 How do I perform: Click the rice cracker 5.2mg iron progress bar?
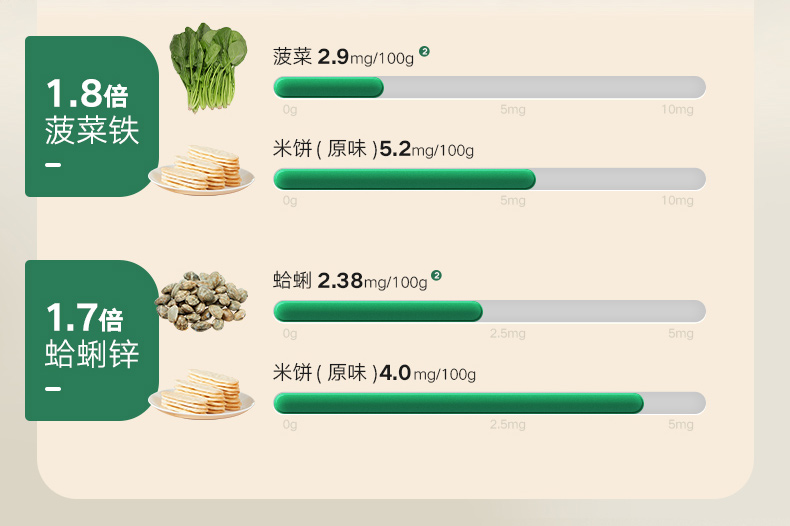489,179
